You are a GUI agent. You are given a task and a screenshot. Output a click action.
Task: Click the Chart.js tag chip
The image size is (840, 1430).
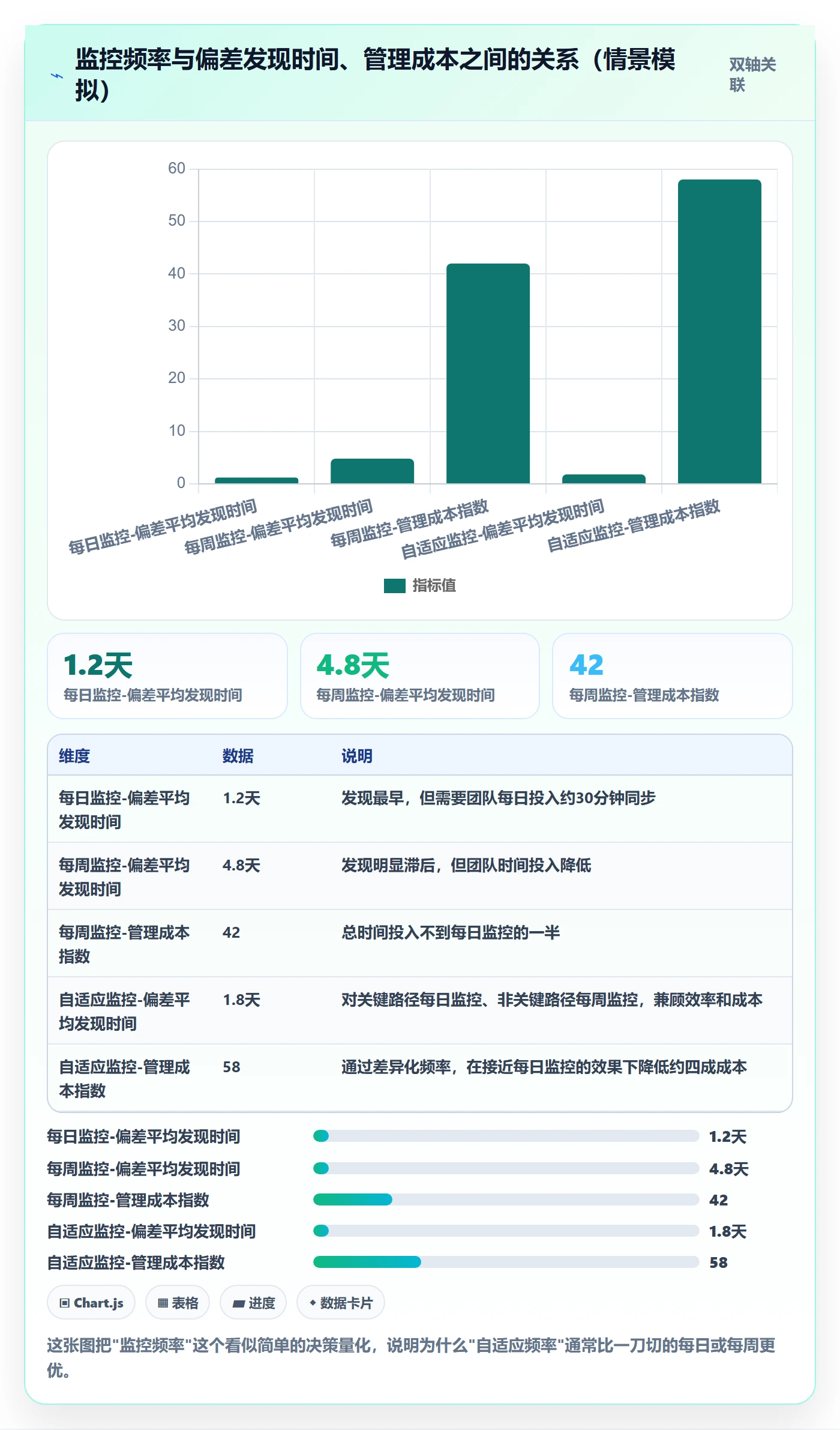pyautogui.click(x=91, y=1302)
